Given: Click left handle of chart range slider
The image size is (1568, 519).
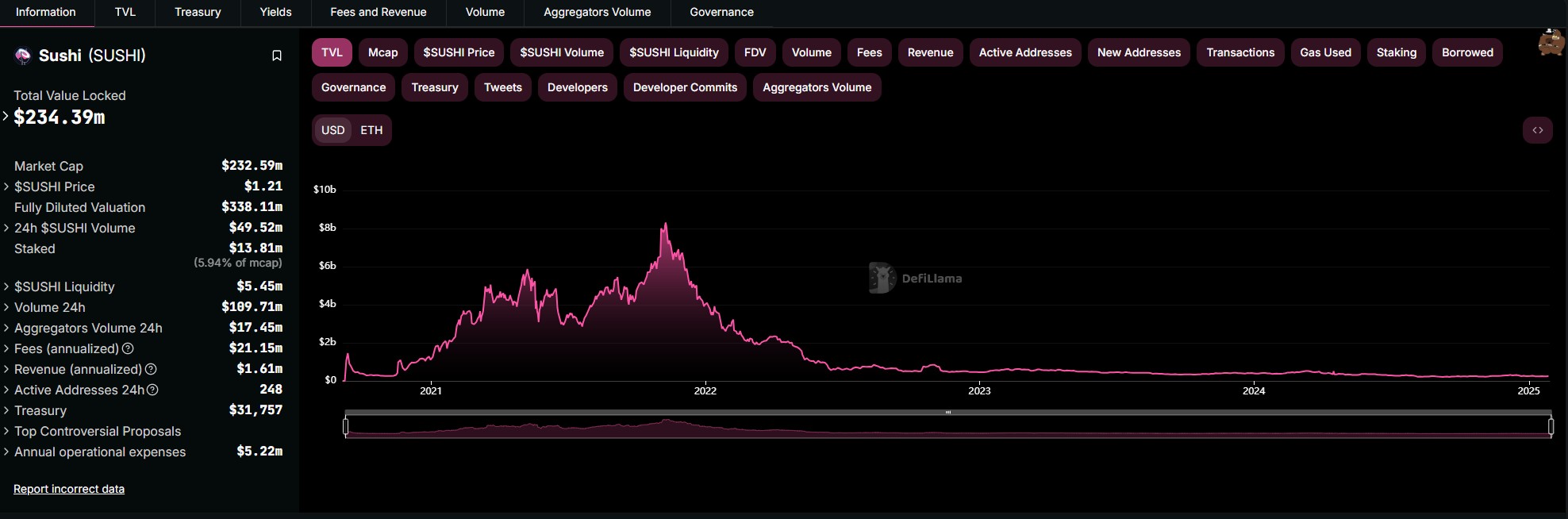Looking at the screenshot, I should (345, 427).
